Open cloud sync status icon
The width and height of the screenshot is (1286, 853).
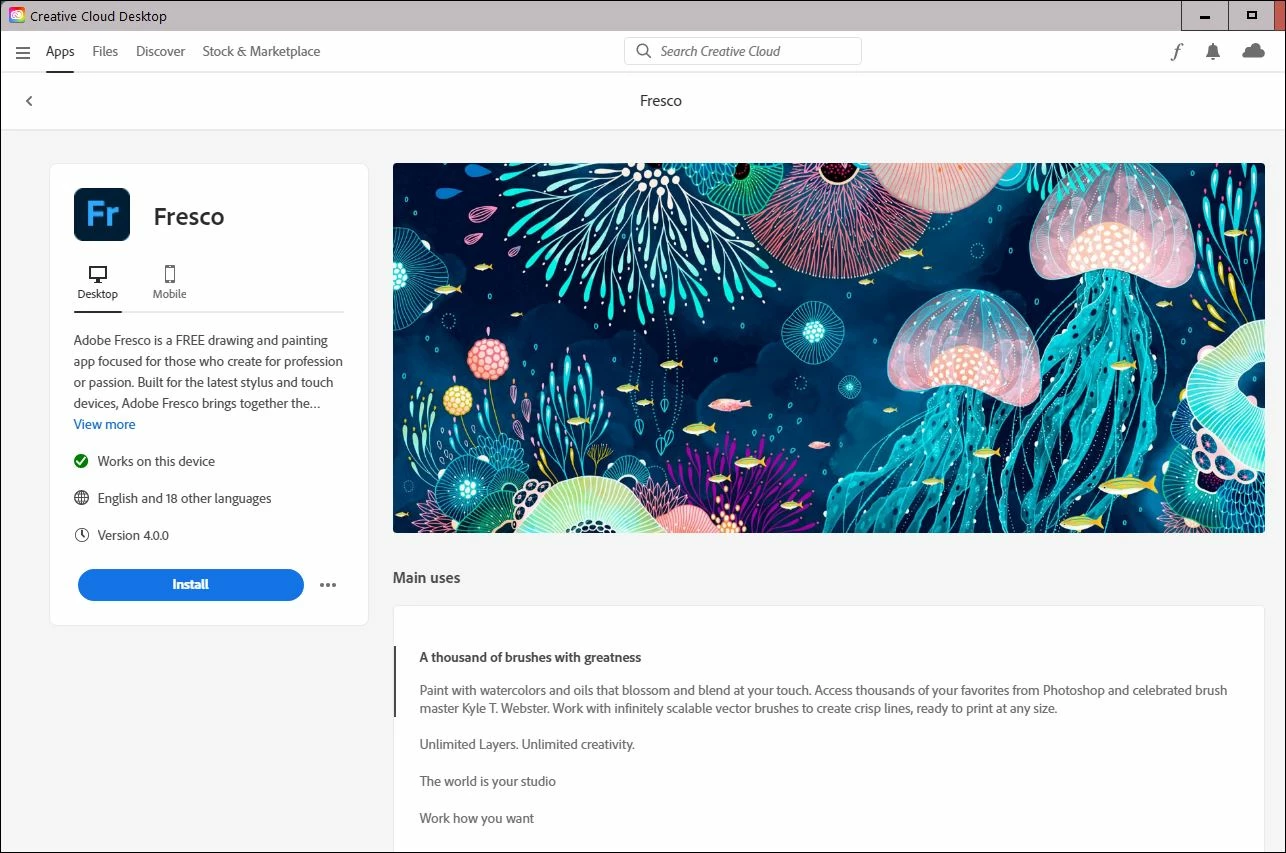(x=1253, y=51)
